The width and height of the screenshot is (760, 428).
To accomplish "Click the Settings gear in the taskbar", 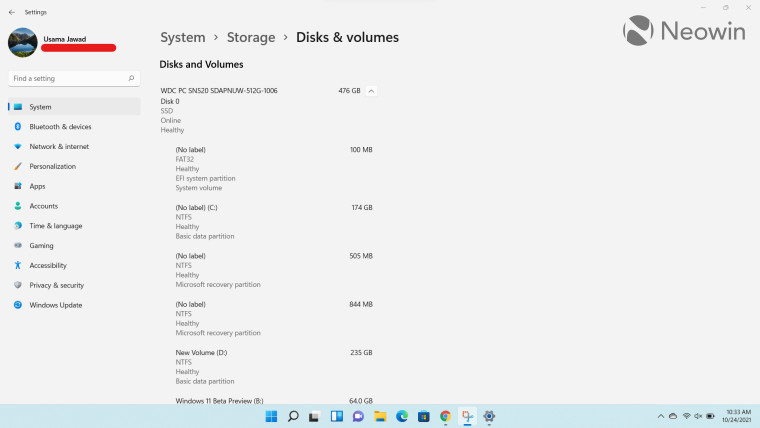I will (489, 416).
